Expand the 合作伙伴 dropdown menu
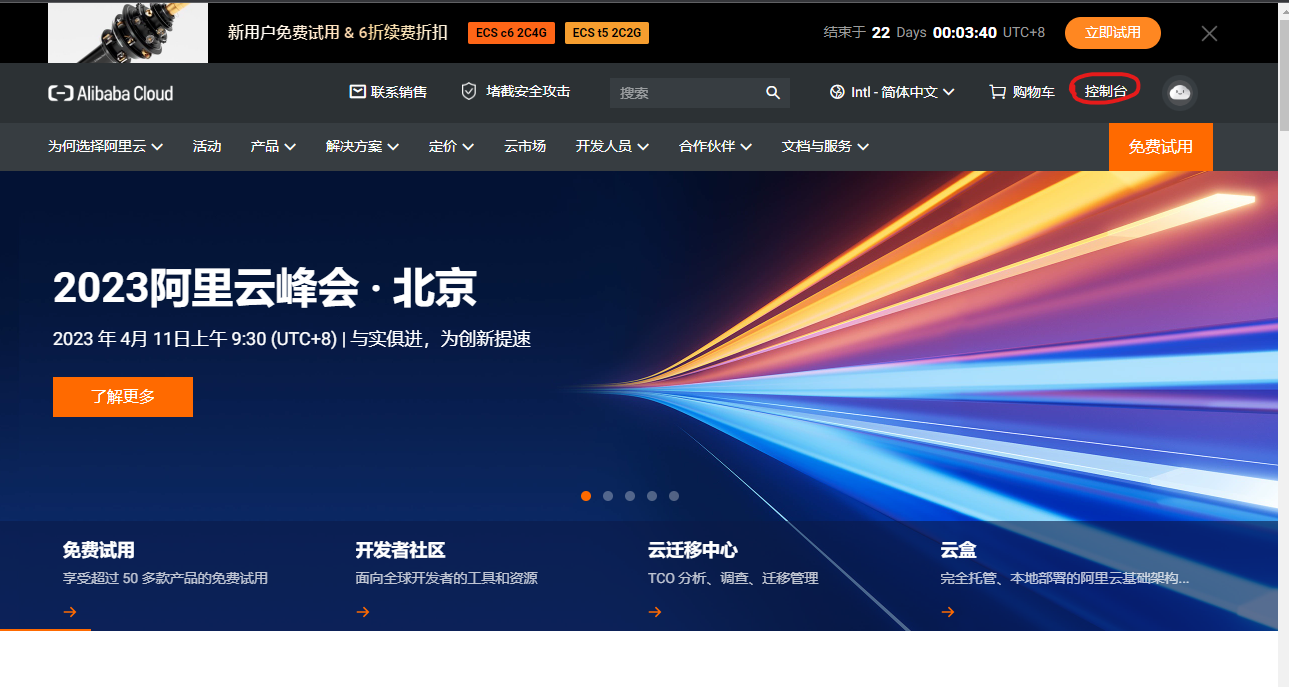 (715, 146)
